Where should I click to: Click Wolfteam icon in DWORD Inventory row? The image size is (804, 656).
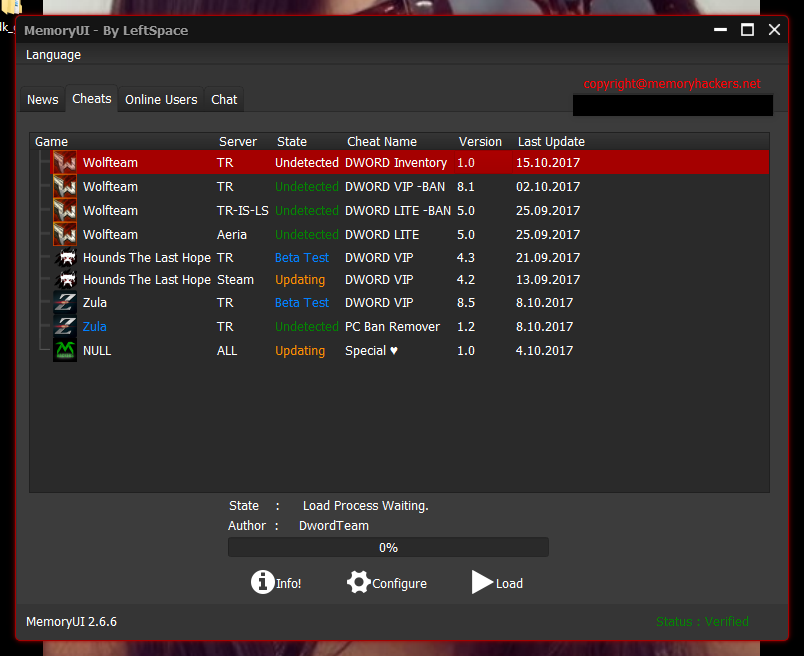(65, 163)
